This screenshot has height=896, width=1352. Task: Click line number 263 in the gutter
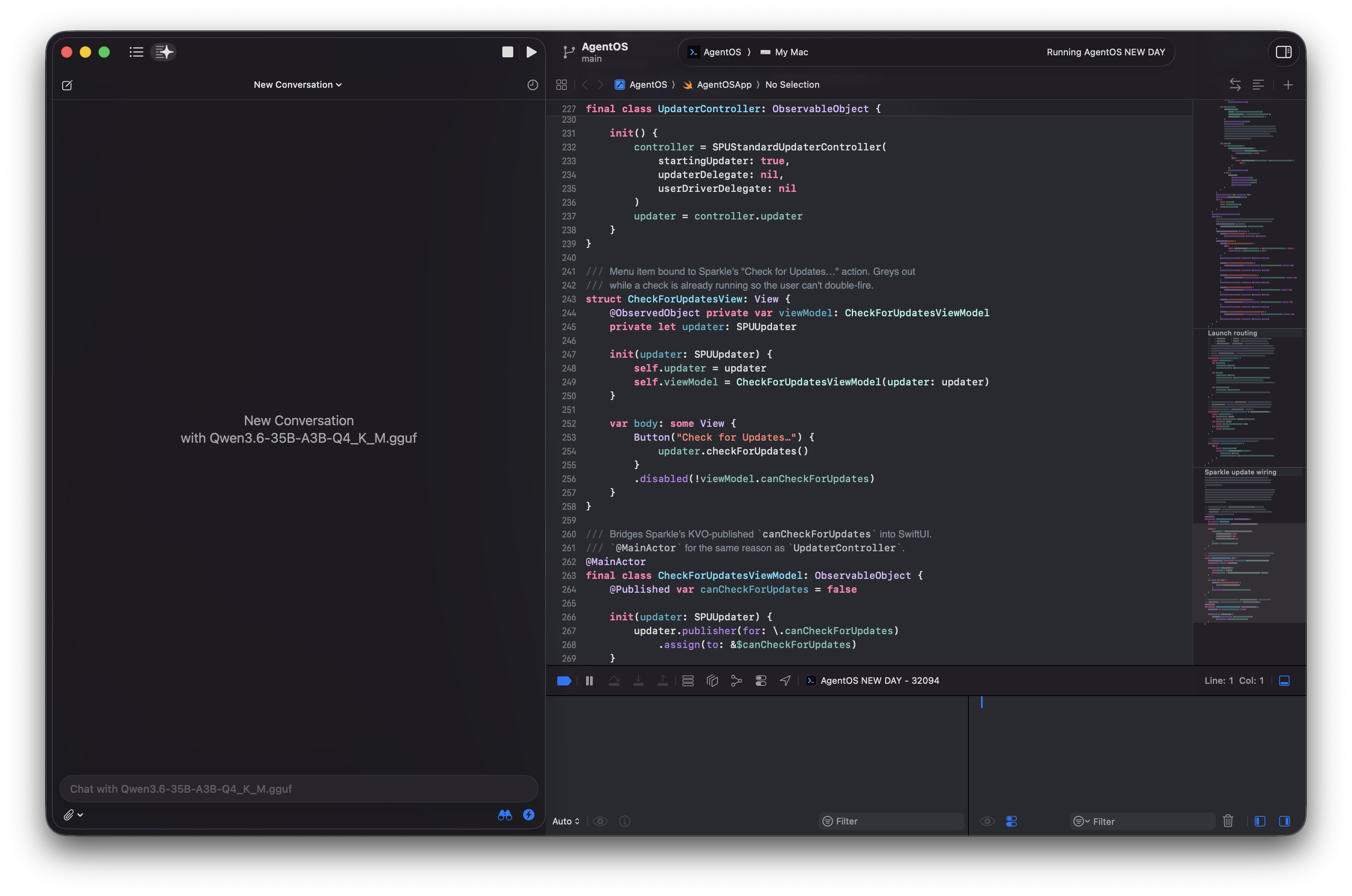[568, 575]
